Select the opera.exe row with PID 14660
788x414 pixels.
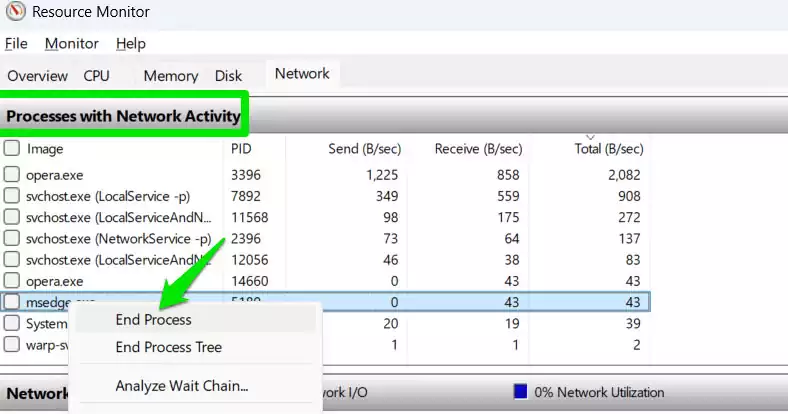click(325, 281)
